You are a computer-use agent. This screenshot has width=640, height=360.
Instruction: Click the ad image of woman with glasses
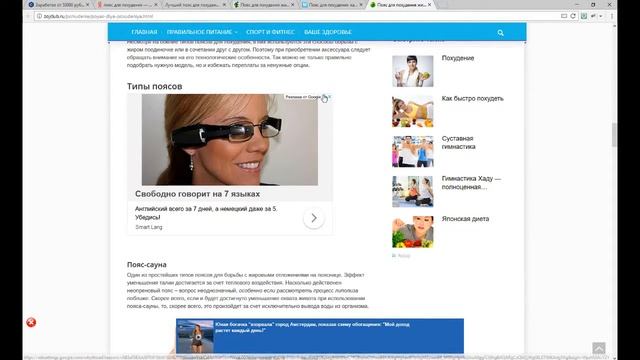(x=230, y=140)
